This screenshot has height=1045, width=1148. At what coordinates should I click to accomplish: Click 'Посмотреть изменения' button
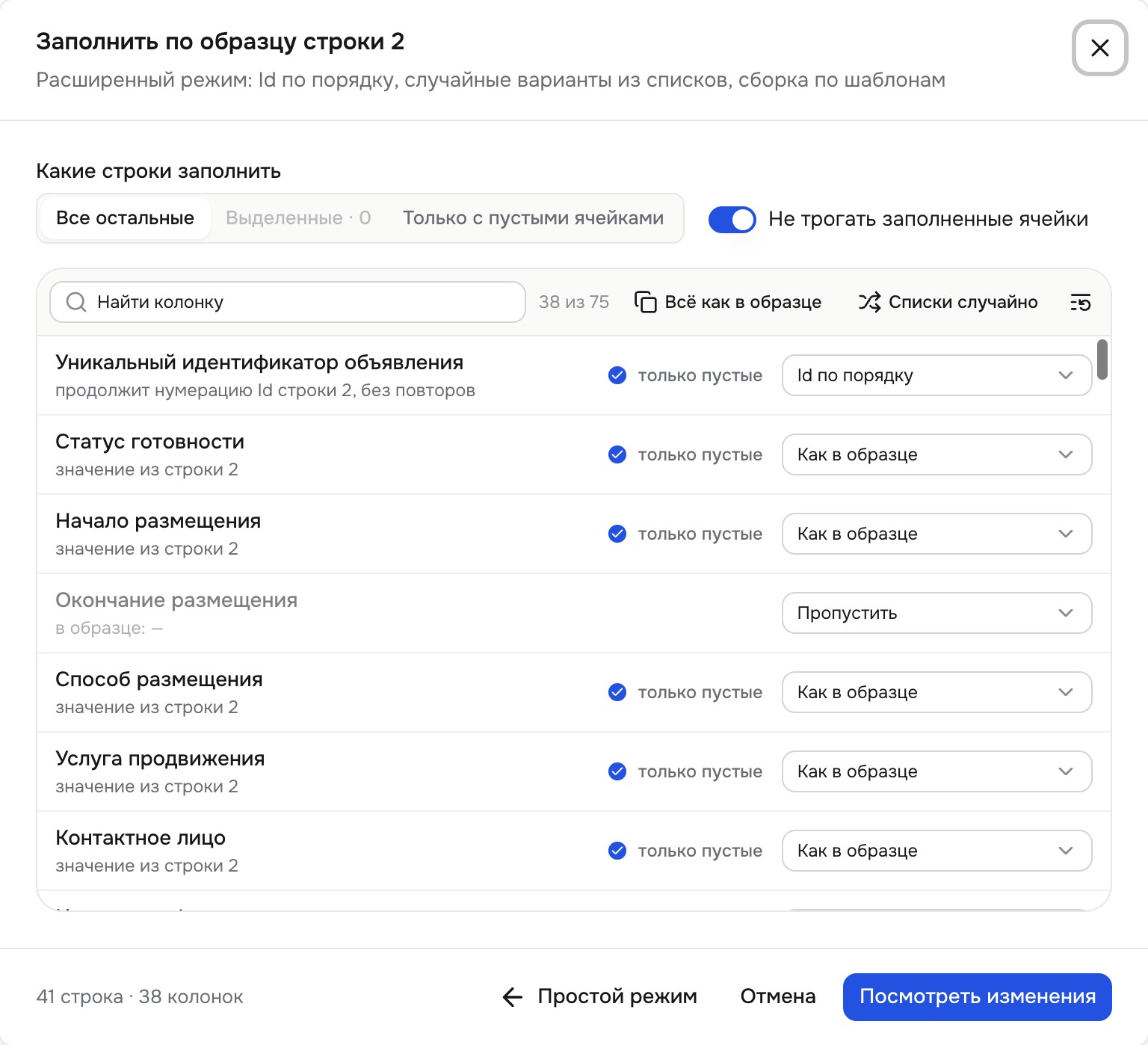coord(978,996)
